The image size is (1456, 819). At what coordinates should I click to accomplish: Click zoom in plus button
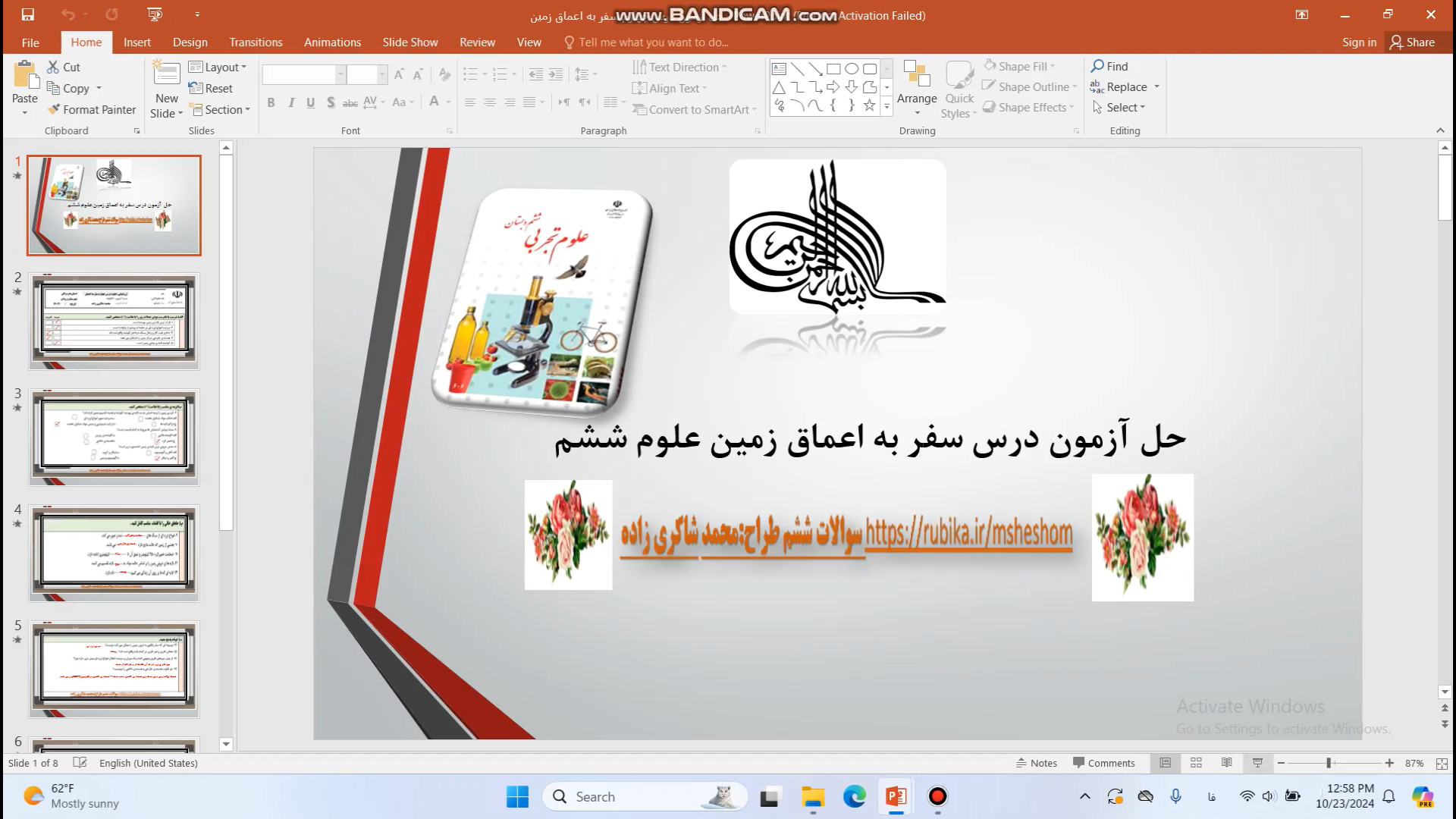pyautogui.click(x=1389, y=763)
